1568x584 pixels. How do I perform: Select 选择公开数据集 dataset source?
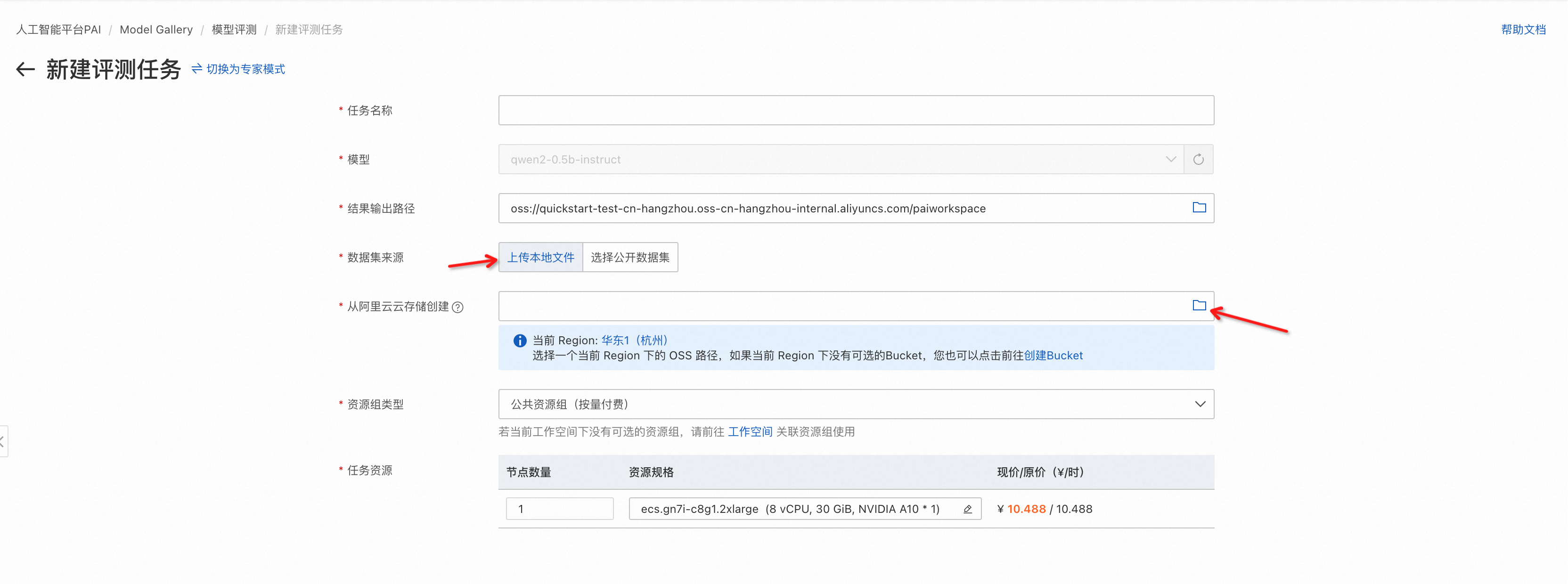[x=630, y=257]
